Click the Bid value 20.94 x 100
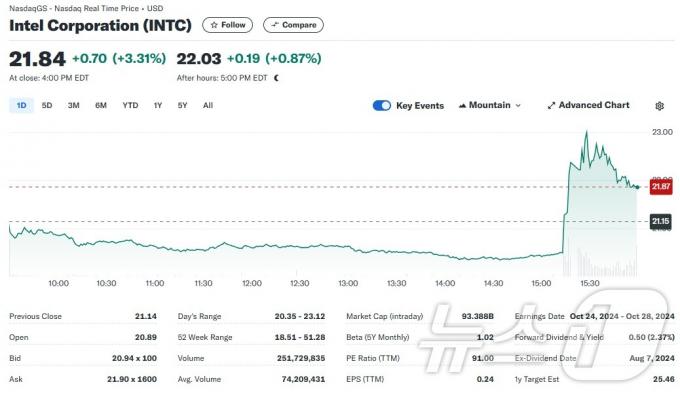Image resolution: width=680 pixels, height=393 pixels. [x=134, y=358]
